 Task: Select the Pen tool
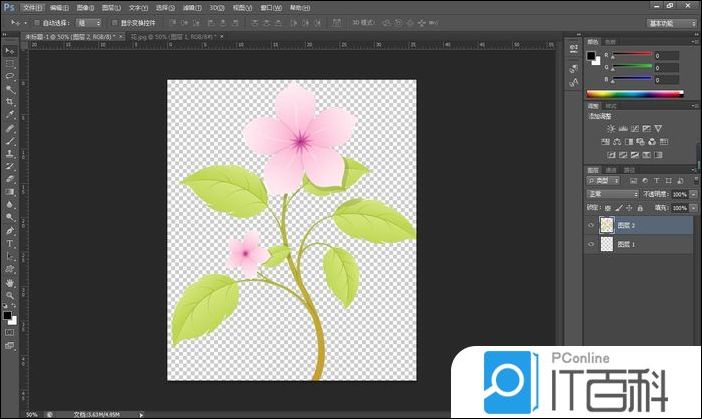click(x=10, y=230)
